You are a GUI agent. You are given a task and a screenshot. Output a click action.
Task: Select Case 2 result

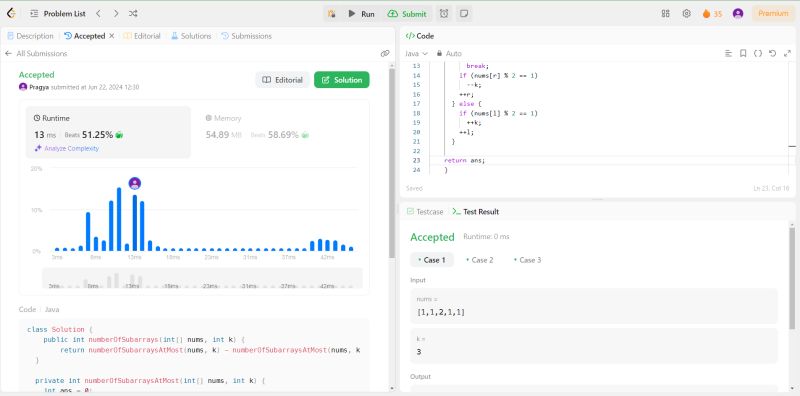(x=480, y=260)
